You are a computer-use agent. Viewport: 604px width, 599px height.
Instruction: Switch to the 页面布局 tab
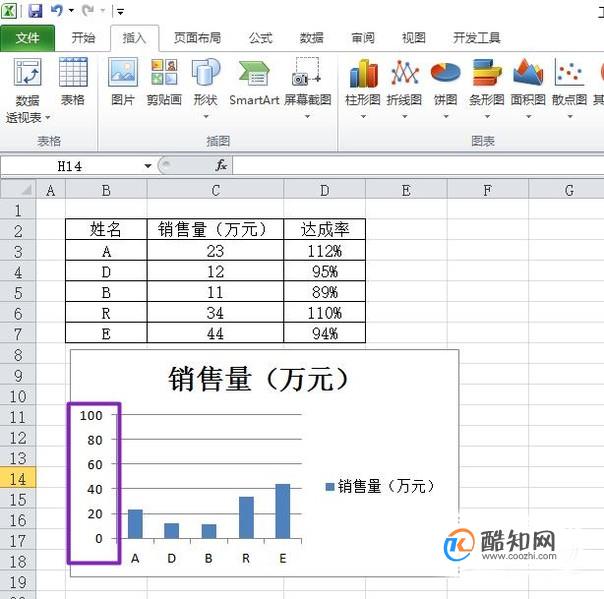pyautogui.click(x=197, y=38)
